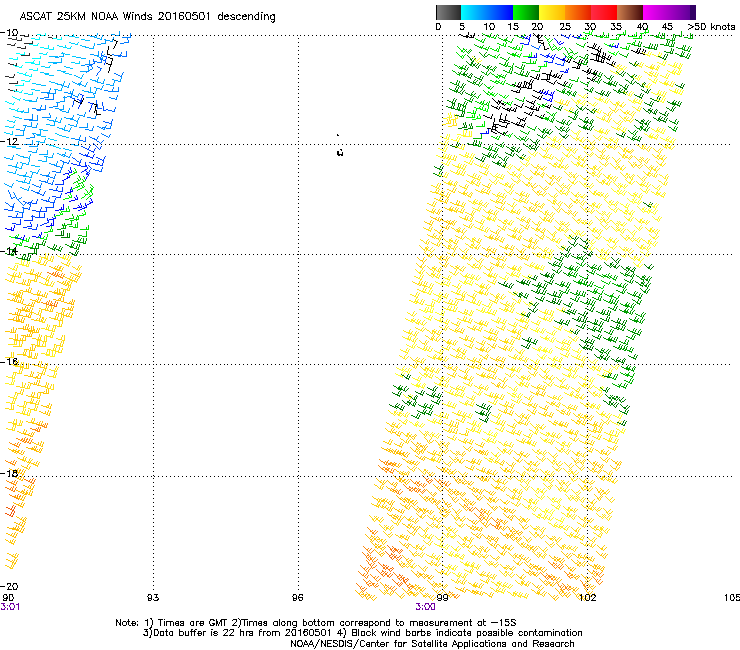Click the '30' label under the color bar

(590, 27)
